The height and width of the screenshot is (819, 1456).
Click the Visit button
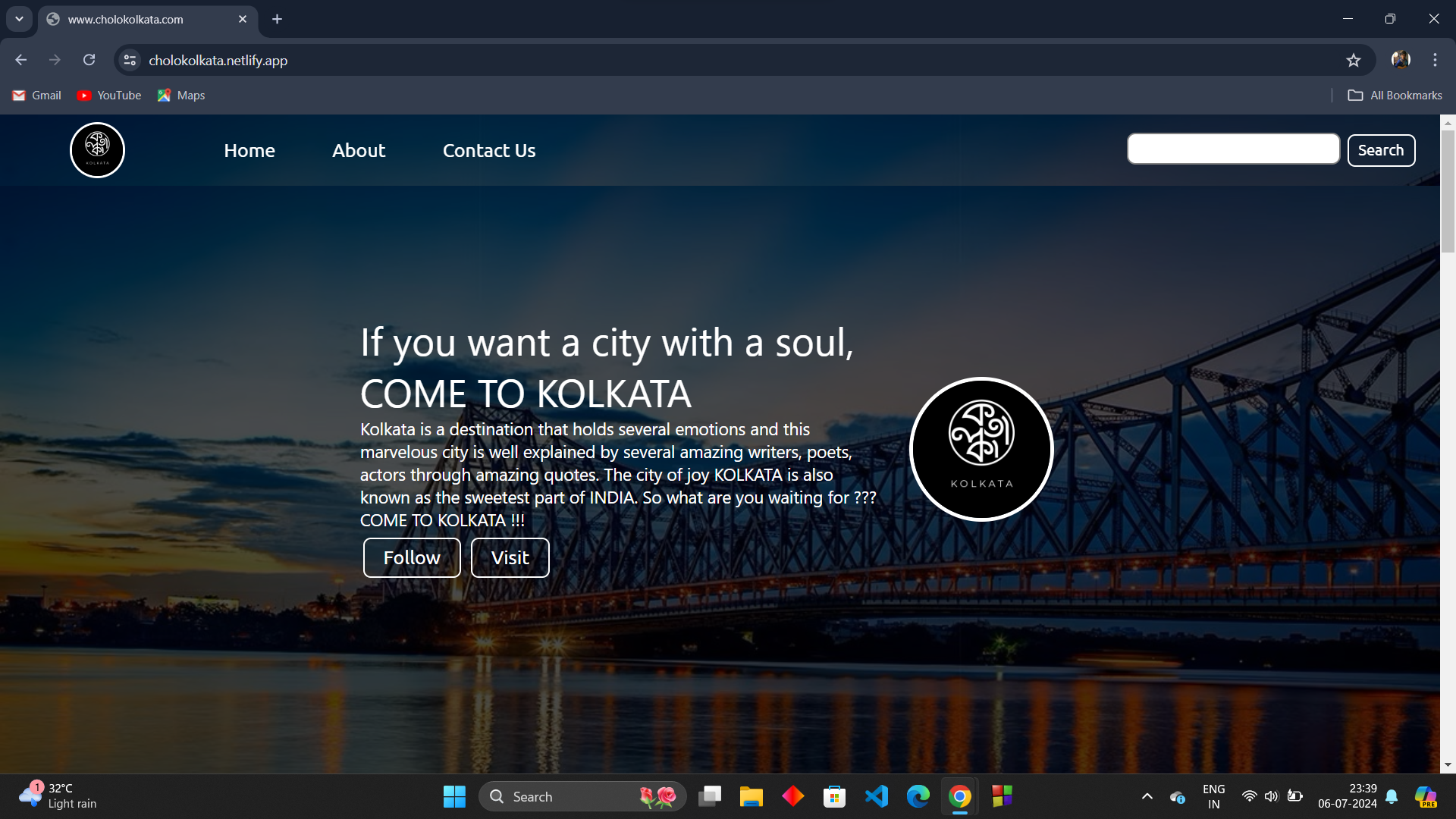[x=510, y=557]
